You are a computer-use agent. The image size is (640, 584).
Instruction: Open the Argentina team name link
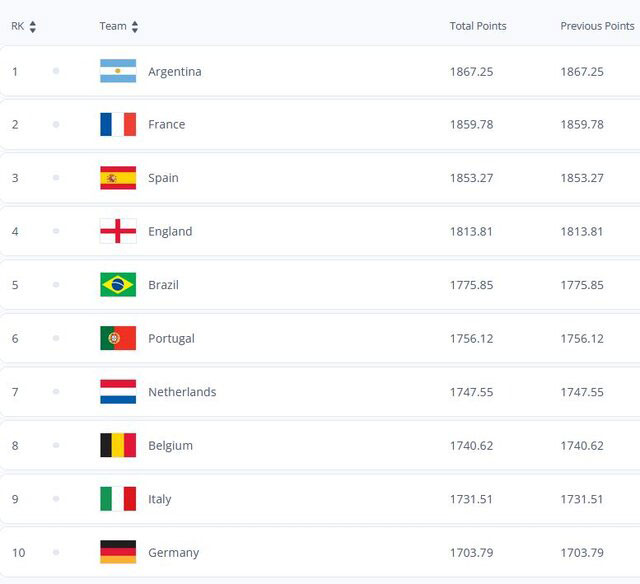[x=175, y=72]
